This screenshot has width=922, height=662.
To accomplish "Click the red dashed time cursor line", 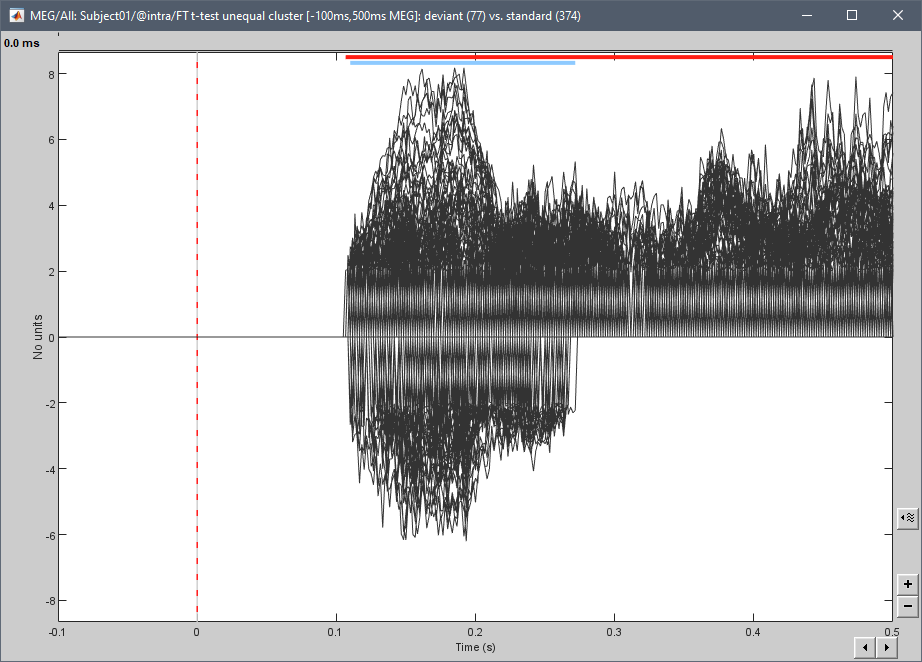I will (x=197, y=336).
